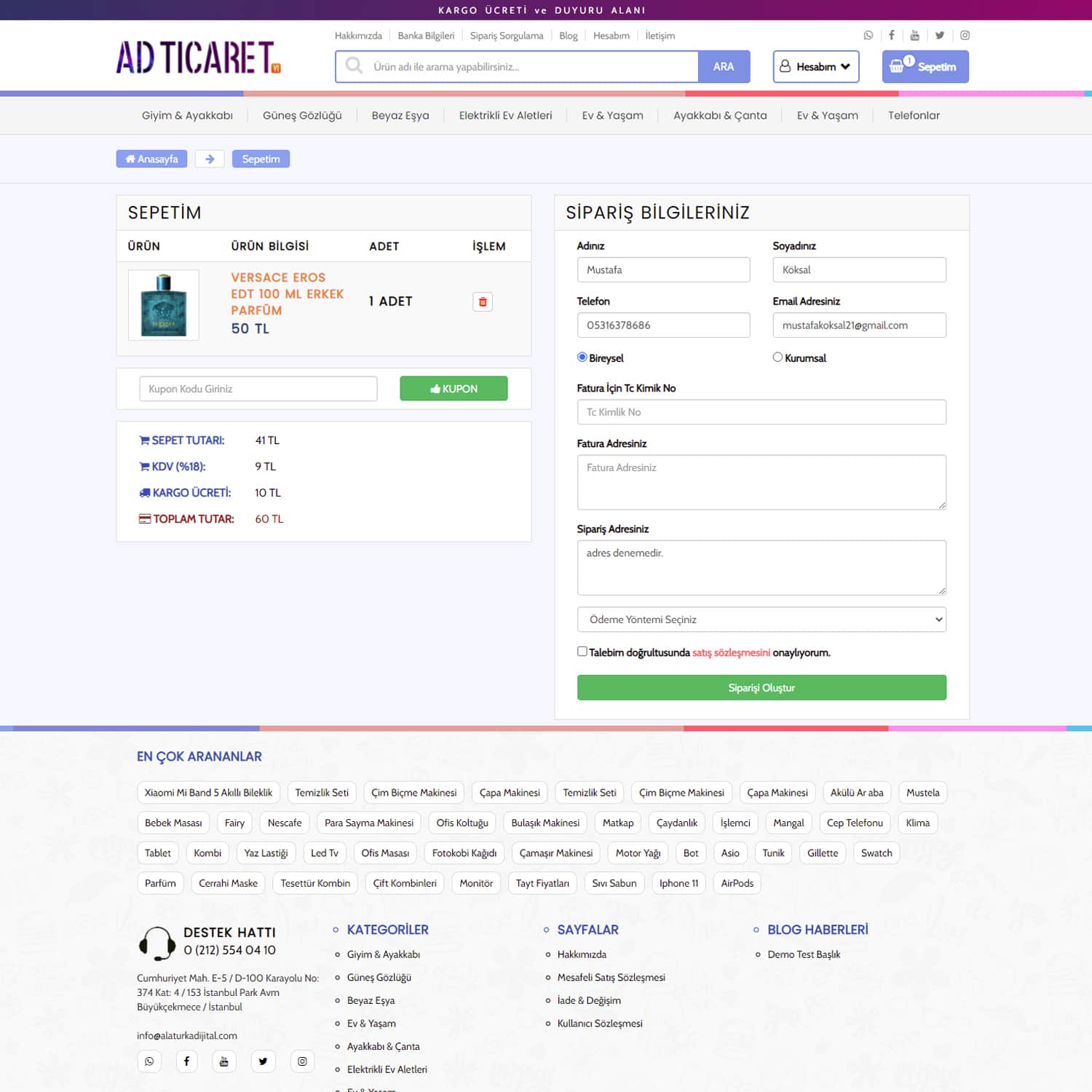
Task: Open the Ödeme Yöntemi Seçiniz dropdown
Action: pyautogui.click(x=761, y=620)
